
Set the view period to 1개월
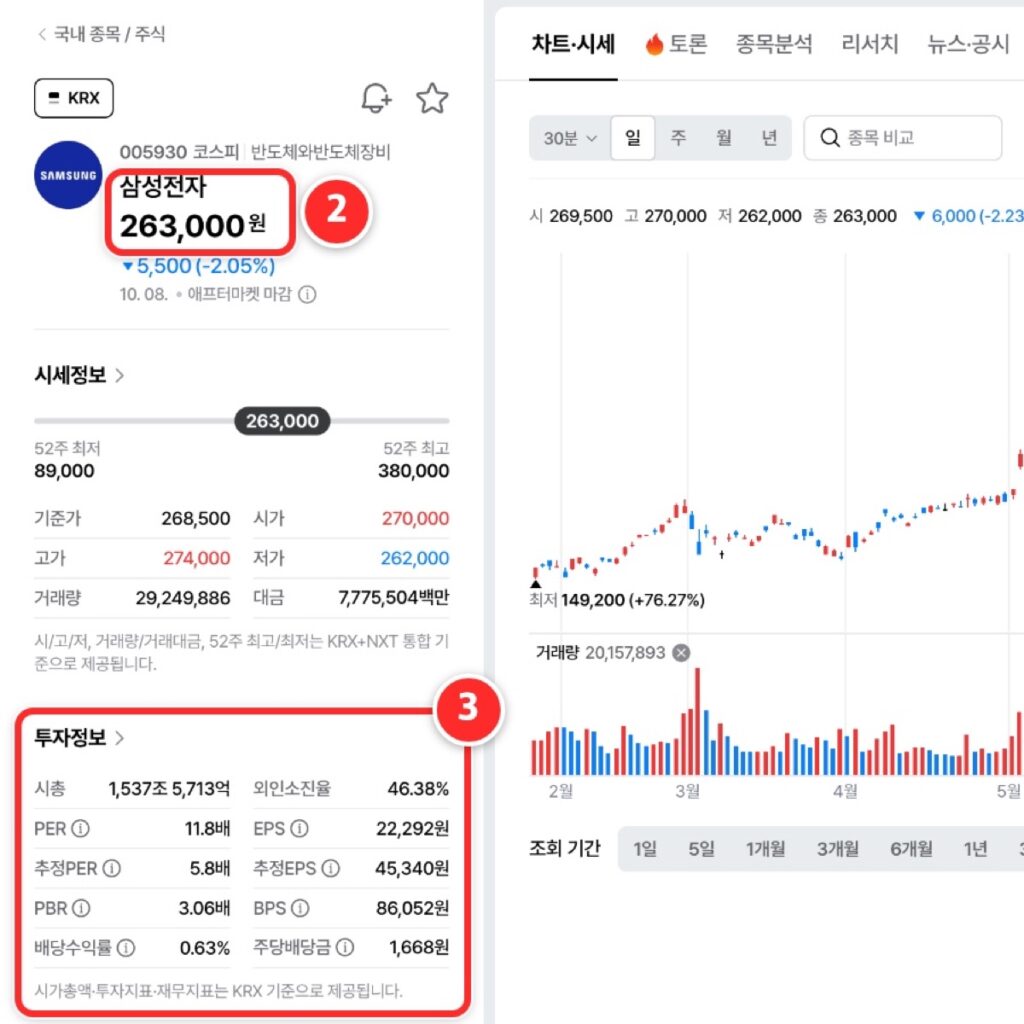tap(765, 849)
